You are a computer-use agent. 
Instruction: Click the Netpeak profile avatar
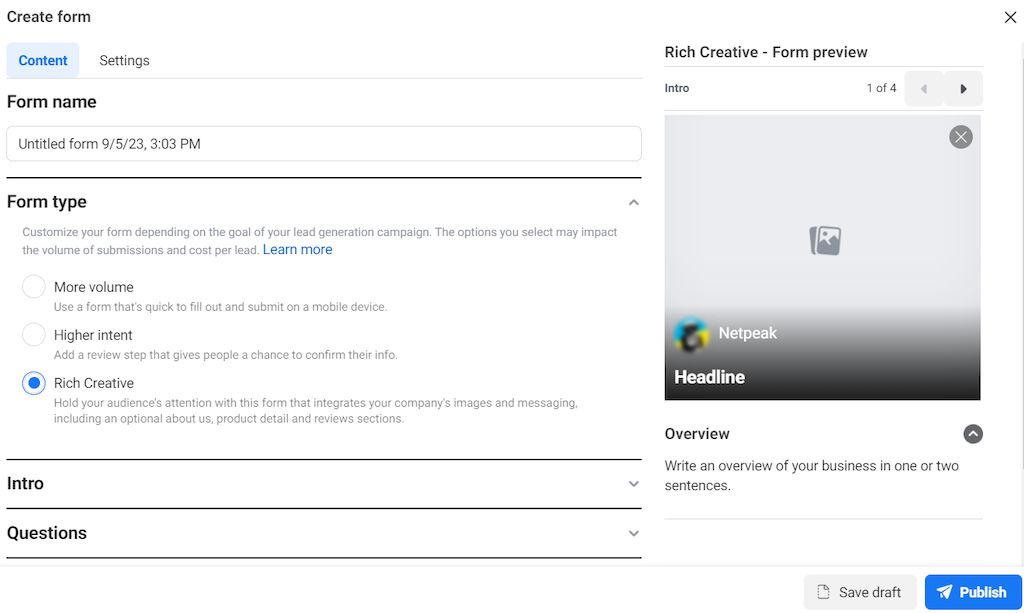pyautogui.click(x=691, y=334)
